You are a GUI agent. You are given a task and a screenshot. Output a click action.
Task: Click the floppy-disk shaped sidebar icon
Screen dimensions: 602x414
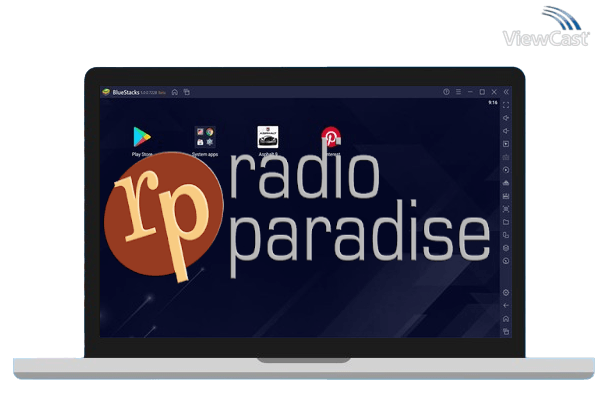point(506,196)
